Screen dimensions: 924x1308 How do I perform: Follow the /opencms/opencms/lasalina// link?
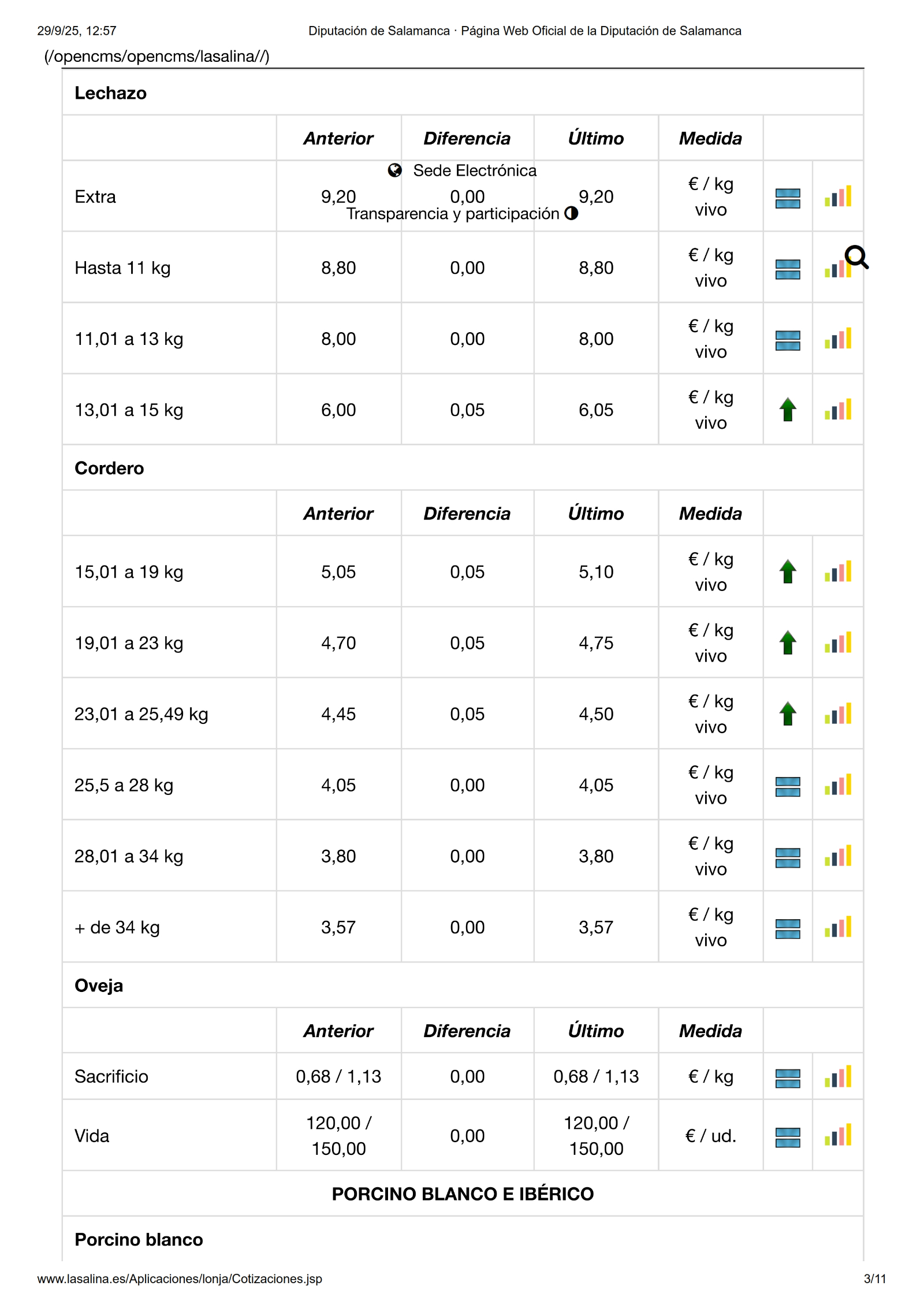pos(157,56)
